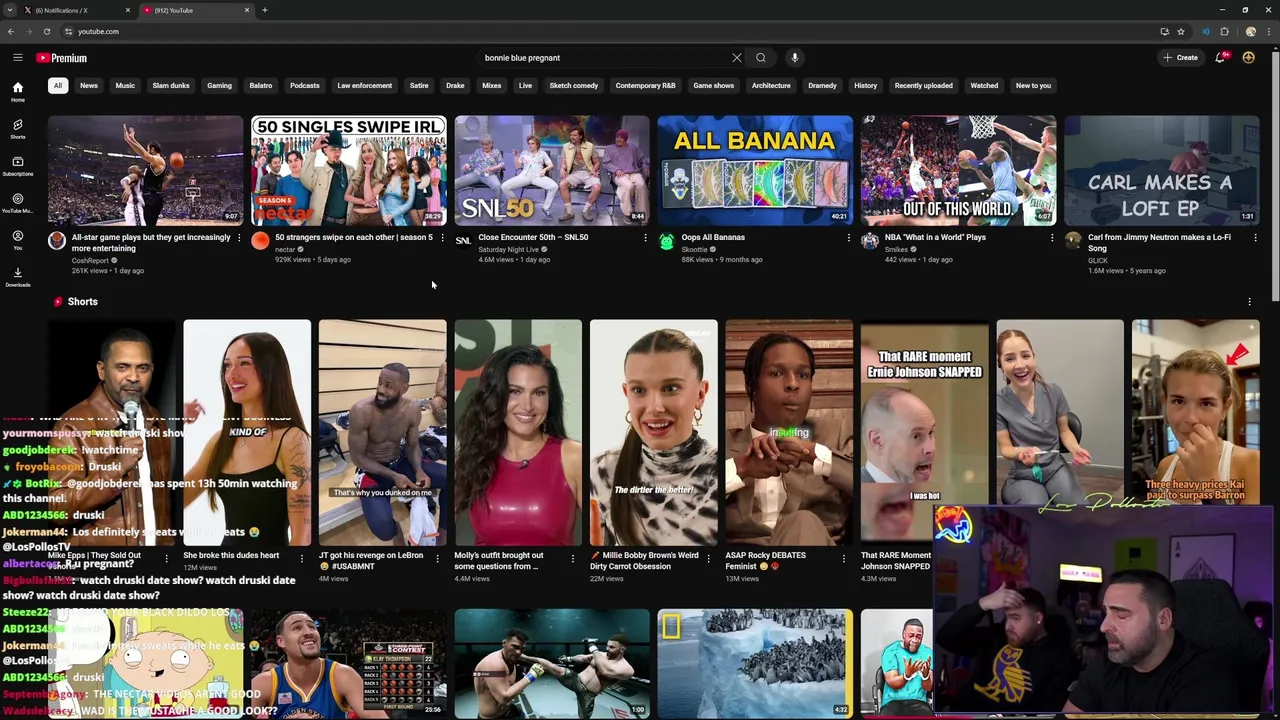Play the Millie Bobby Brown short thumbnail

[654, 432]
